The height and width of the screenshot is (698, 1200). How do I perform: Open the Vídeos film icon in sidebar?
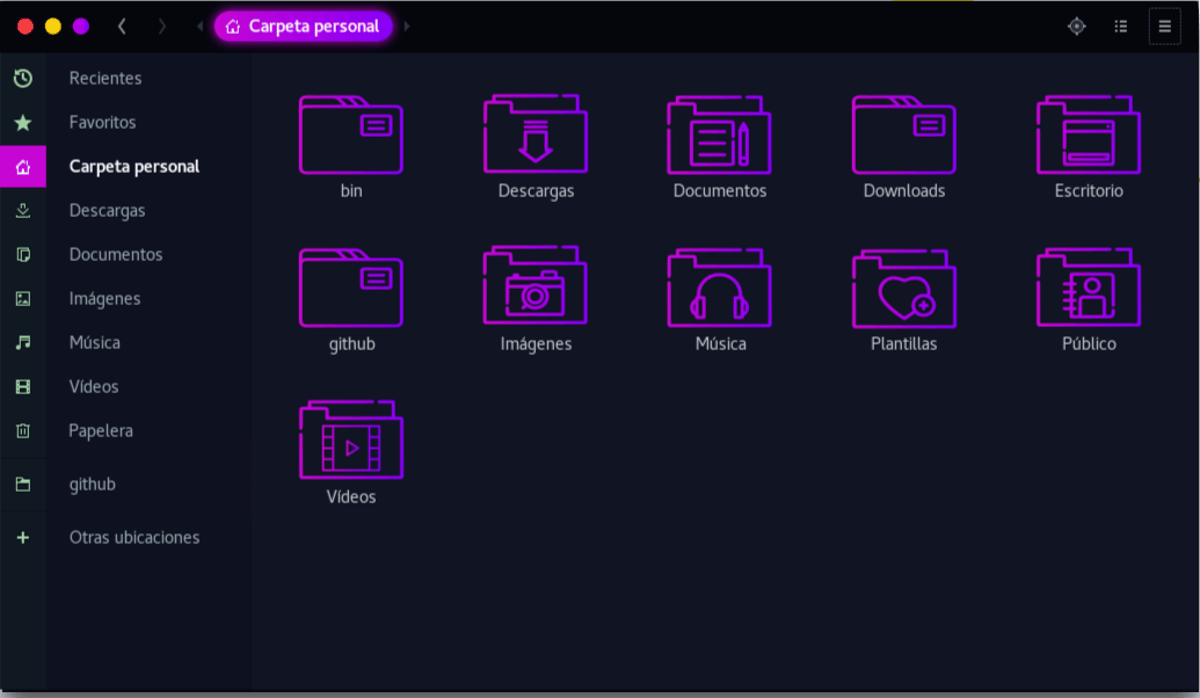click(23, 387)
